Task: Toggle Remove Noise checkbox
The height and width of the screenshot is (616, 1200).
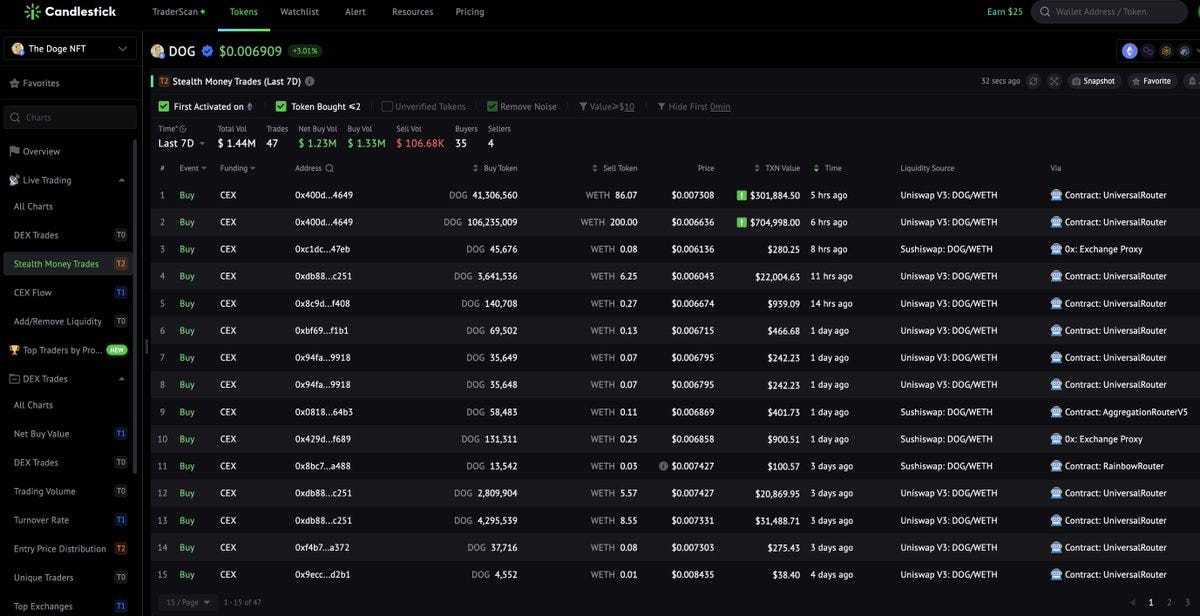Action: tap(492, 106)
